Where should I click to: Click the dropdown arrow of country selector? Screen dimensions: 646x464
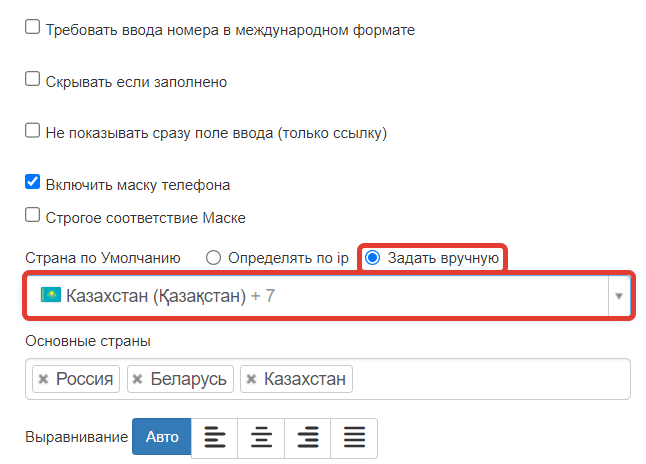[x=618, y=296]
